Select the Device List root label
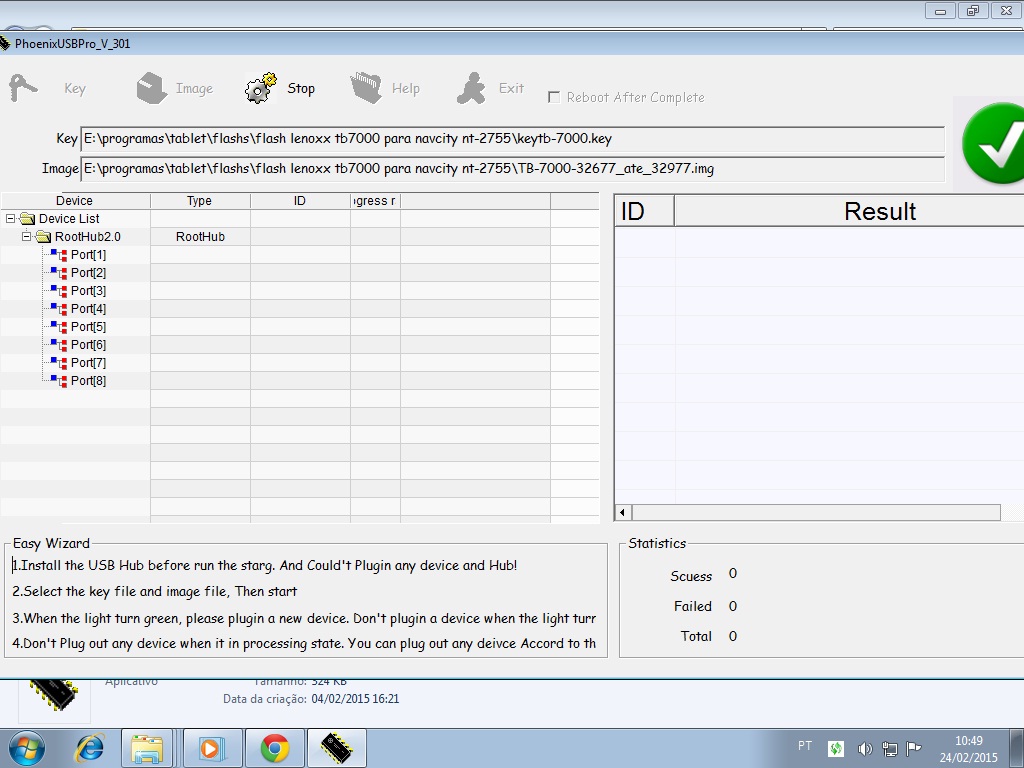 point(69,218)
